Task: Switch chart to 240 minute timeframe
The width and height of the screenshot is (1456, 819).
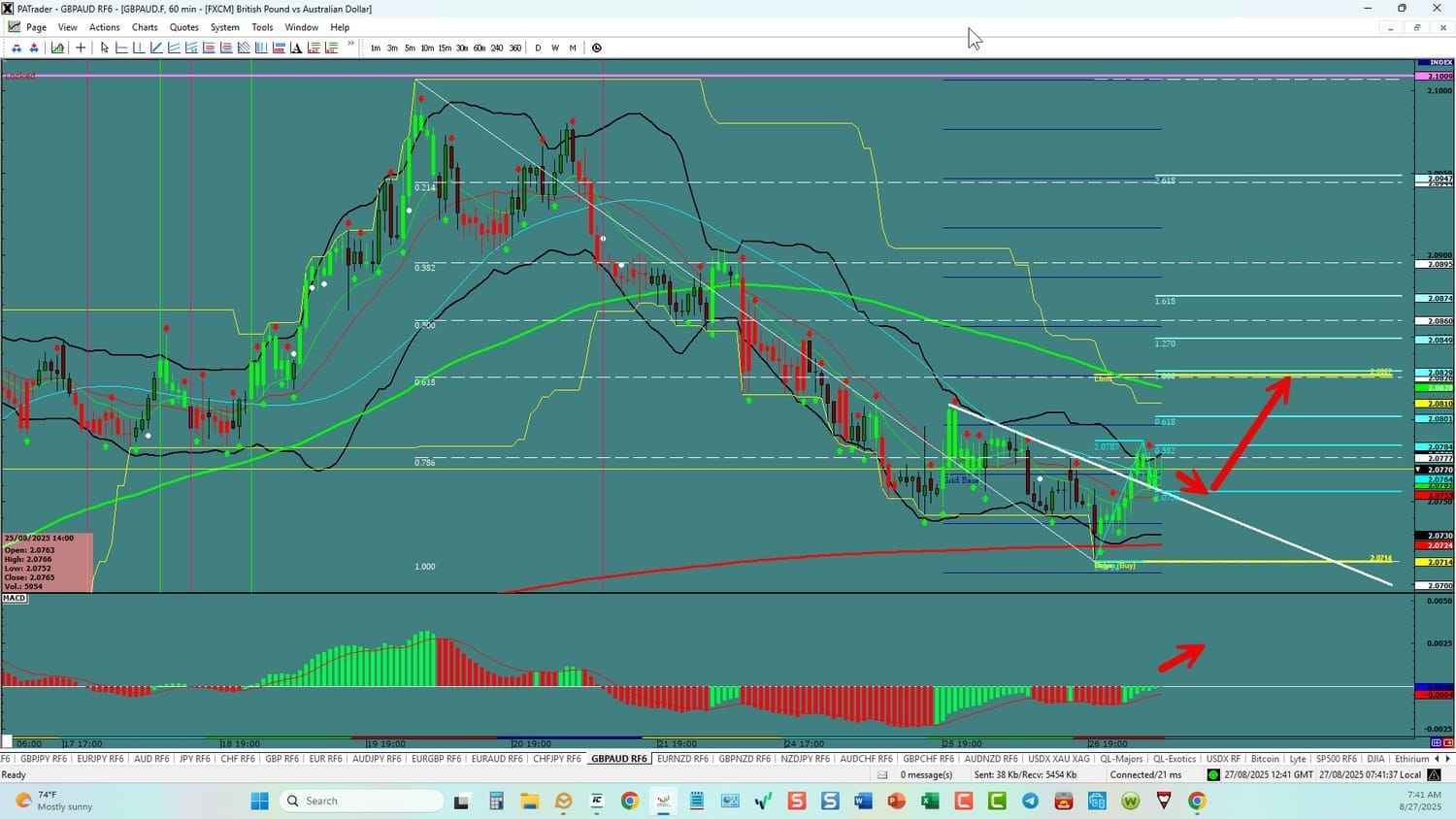Action: coord(497,48)
